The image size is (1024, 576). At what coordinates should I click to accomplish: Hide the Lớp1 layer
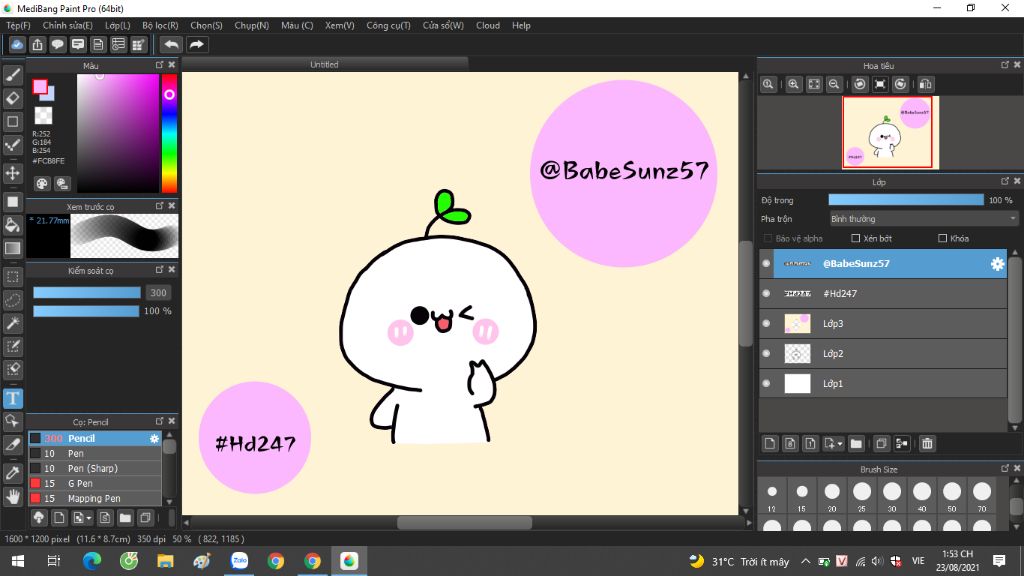tap(766, 384)
